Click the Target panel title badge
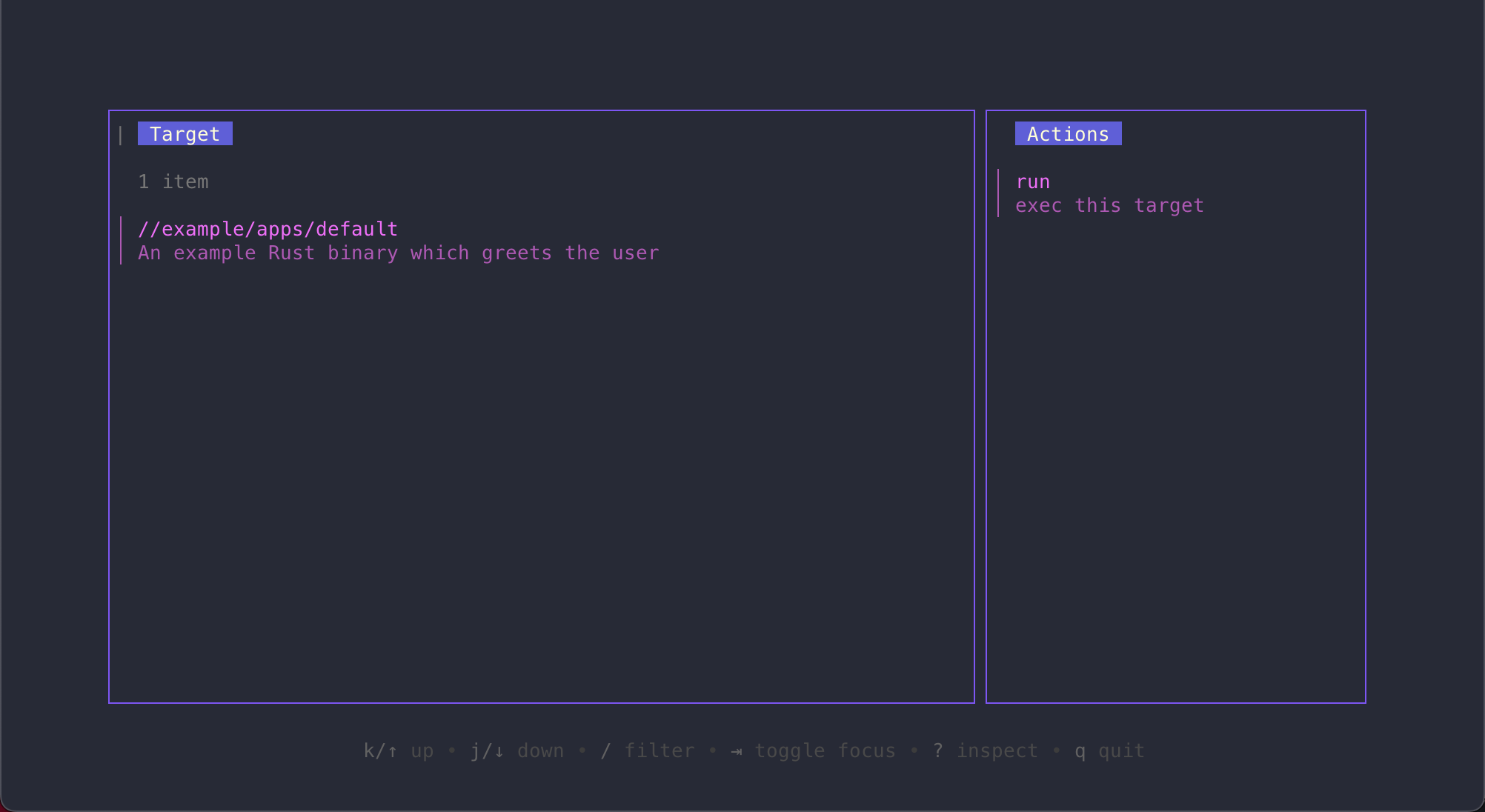The width and height of the screenshot is (1485, 812). (185, 134)
